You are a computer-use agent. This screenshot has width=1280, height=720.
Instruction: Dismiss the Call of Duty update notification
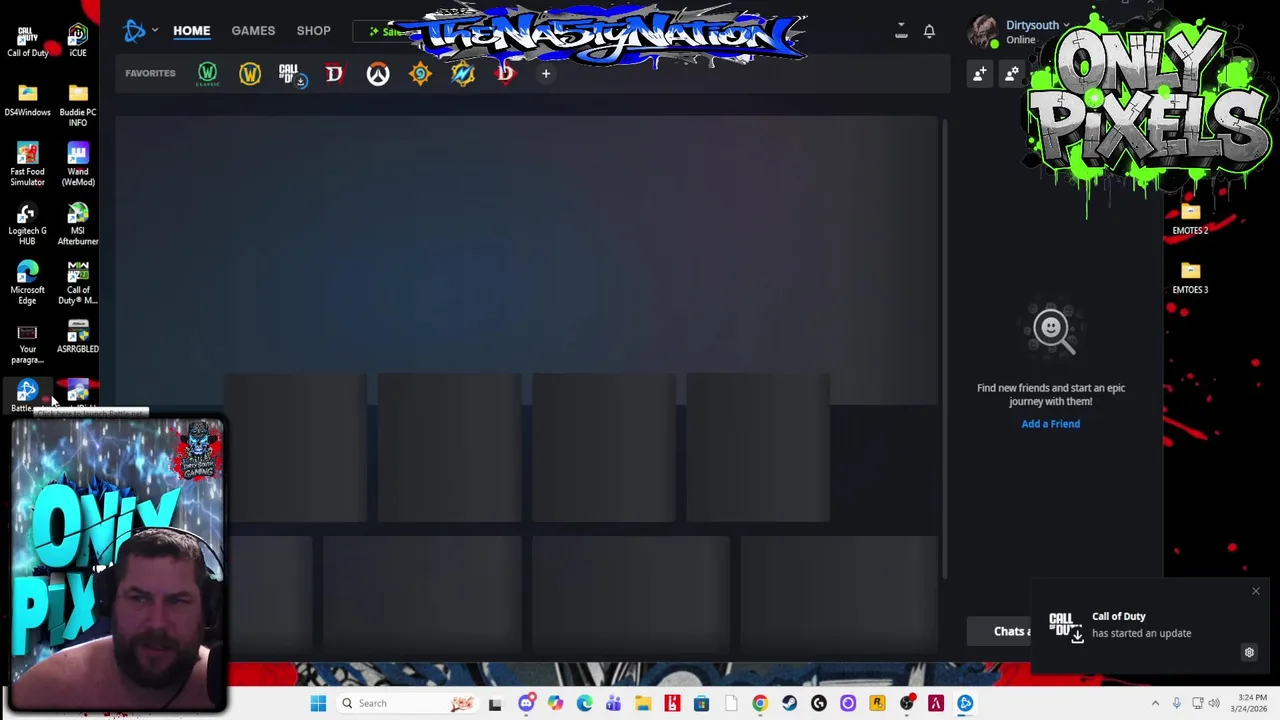point(1256,591)
